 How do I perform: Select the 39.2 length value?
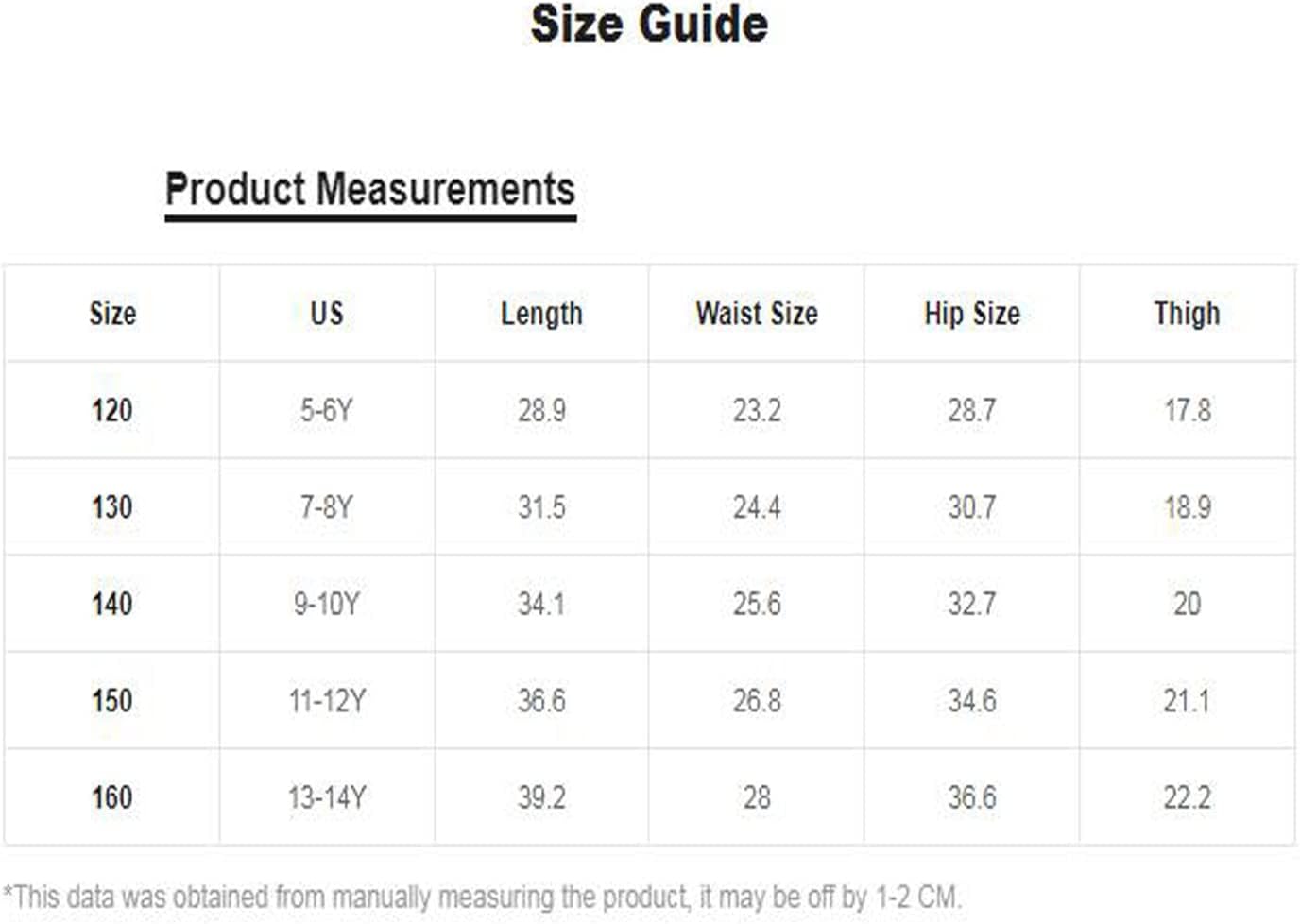(x=541, y=798)
